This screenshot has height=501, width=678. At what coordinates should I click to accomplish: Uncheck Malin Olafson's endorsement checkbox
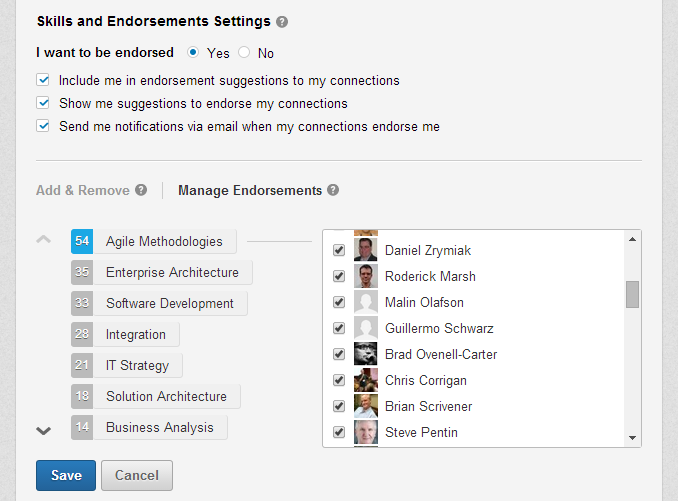coord(339,302)
